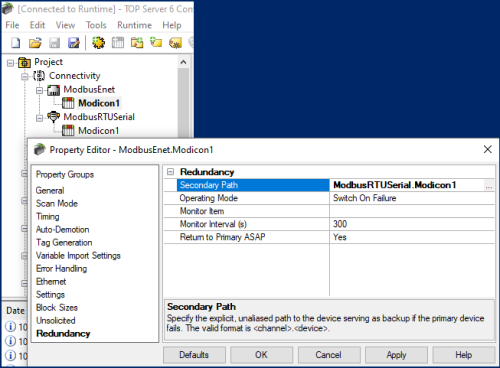Click the New Tag Group toolbar icon

tap(137, 43)
